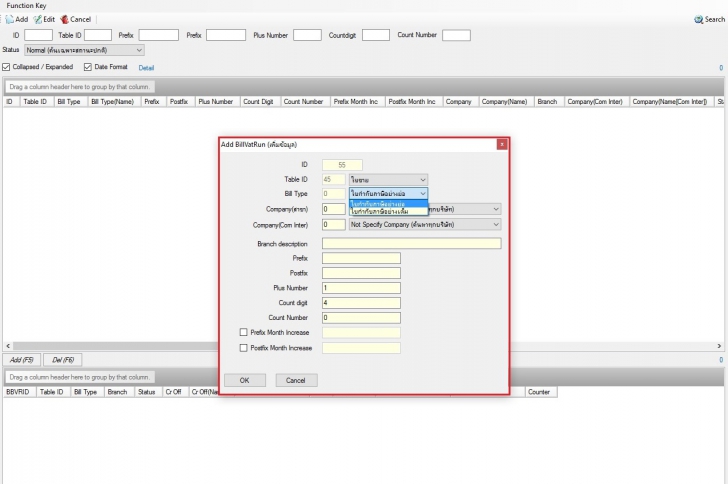This screenshot has height=484, width=728.
Task: Open the Company dropdown arrow in dialog
Action: pyautogui.click(x=496, y=209)
